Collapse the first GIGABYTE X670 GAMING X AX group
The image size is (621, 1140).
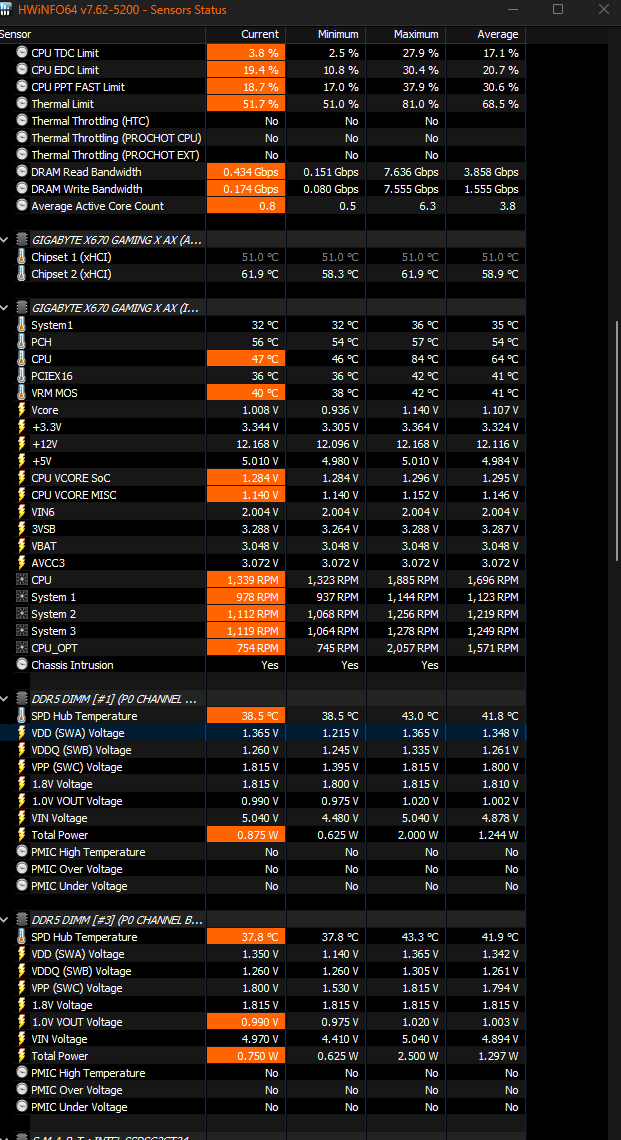4,239
